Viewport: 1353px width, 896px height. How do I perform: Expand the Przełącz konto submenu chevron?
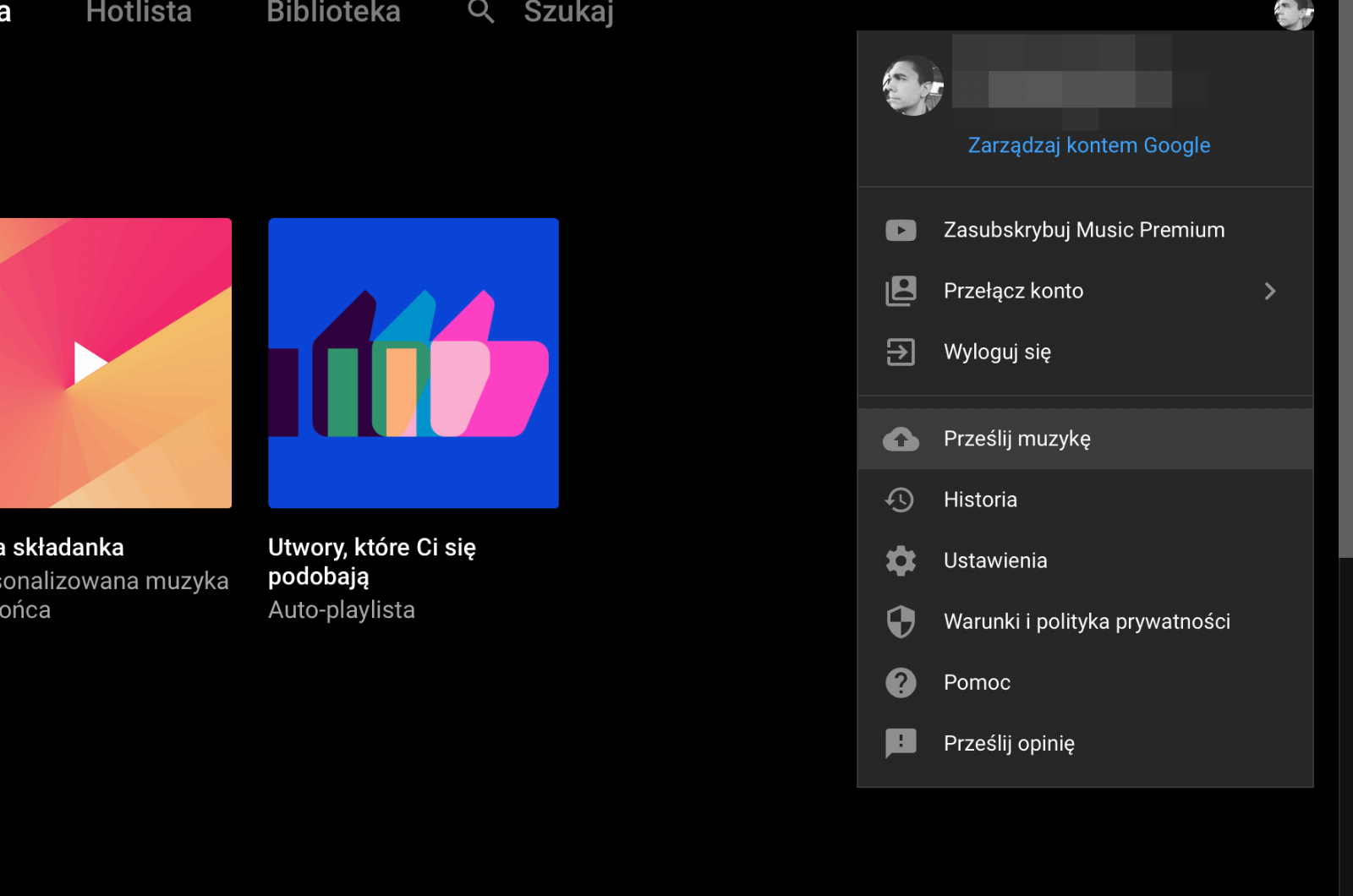point(1269,291)
